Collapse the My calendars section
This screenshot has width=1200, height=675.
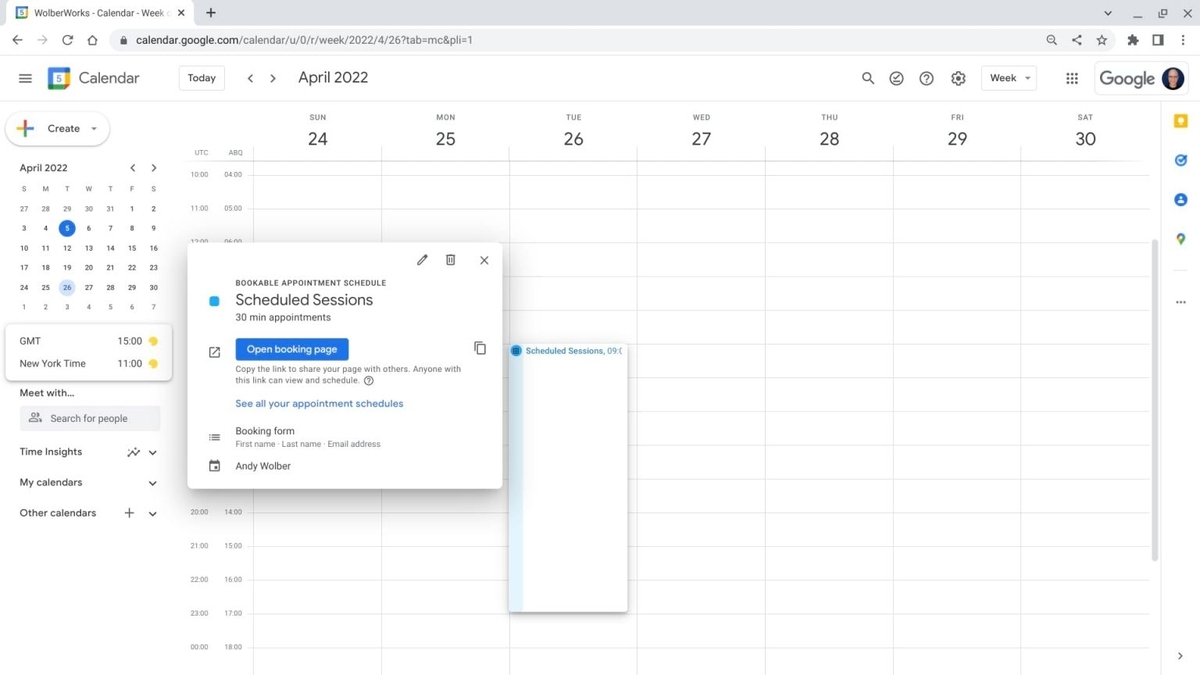pyautogui.click(x=152, y=482)
